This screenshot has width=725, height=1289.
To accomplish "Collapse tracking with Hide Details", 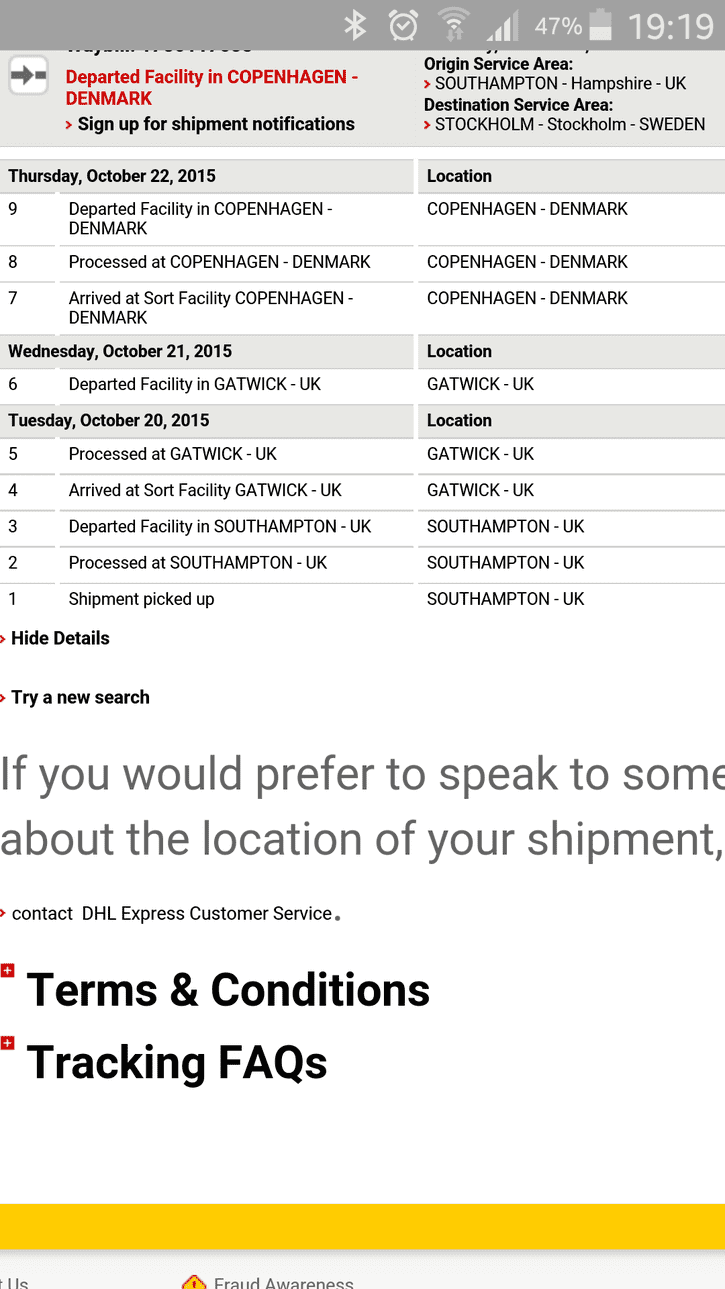I will coord(60,638).
